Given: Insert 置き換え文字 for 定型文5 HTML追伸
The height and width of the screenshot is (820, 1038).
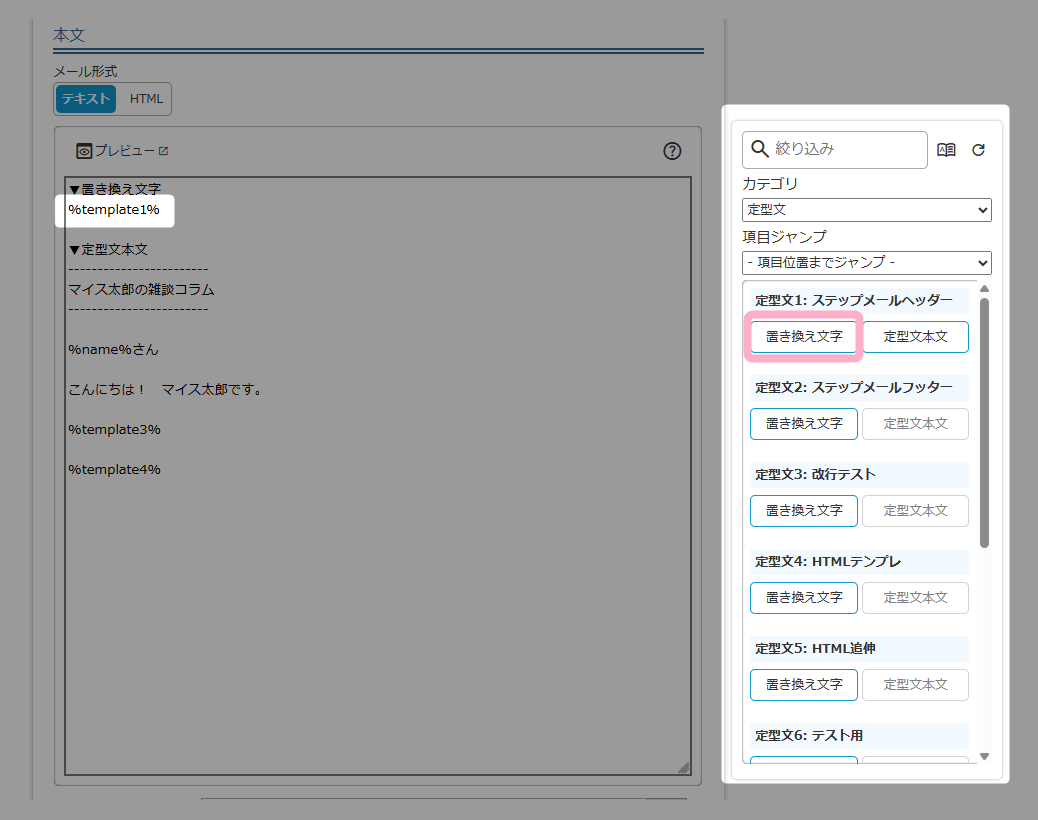Looking at the screenshot, I should click(804, 685).
